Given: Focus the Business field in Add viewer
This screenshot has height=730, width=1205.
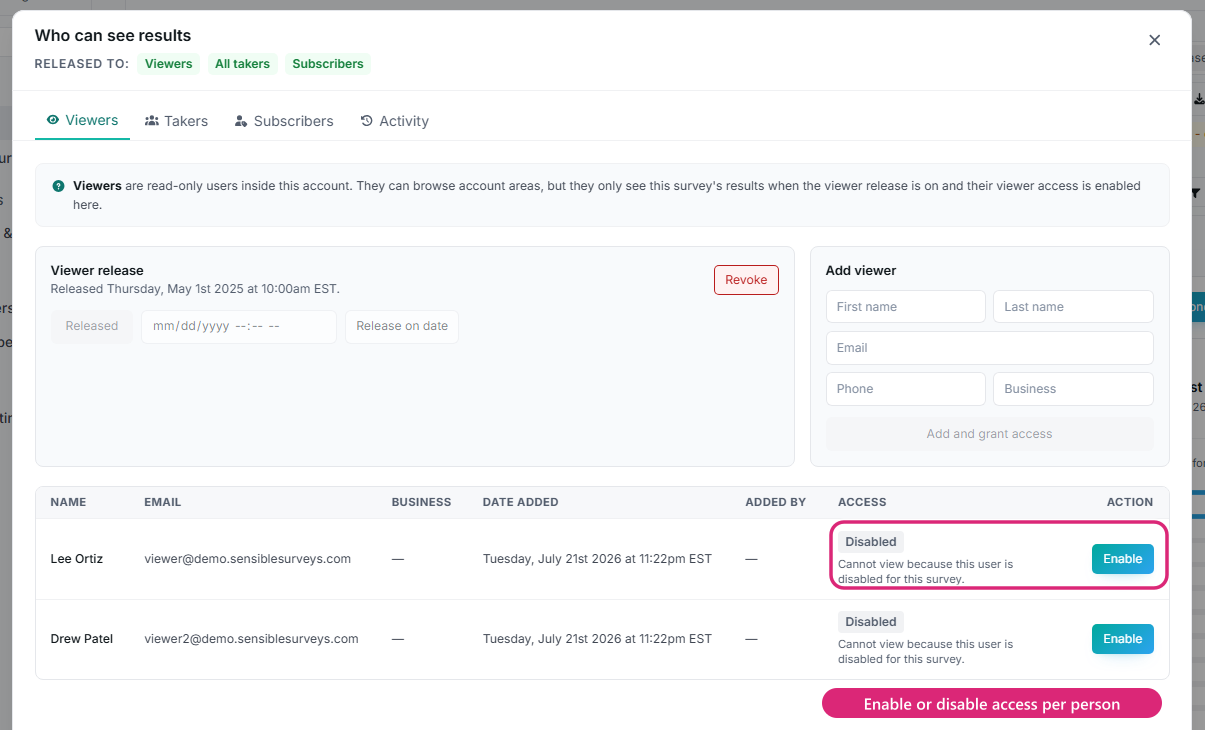Looking at the screenshot, I should (x=1073, y=389).
